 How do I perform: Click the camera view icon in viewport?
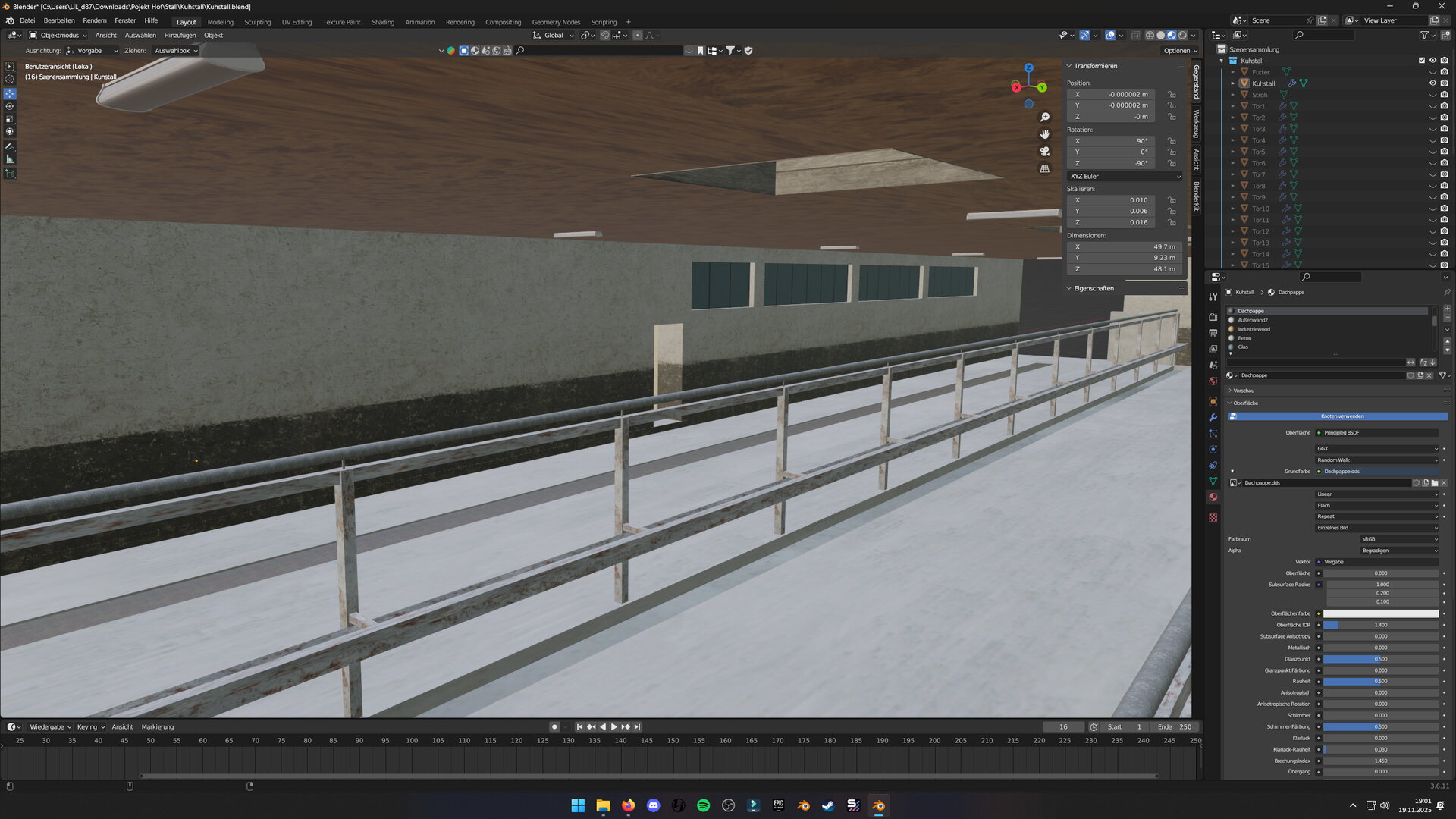(1044, 152)
